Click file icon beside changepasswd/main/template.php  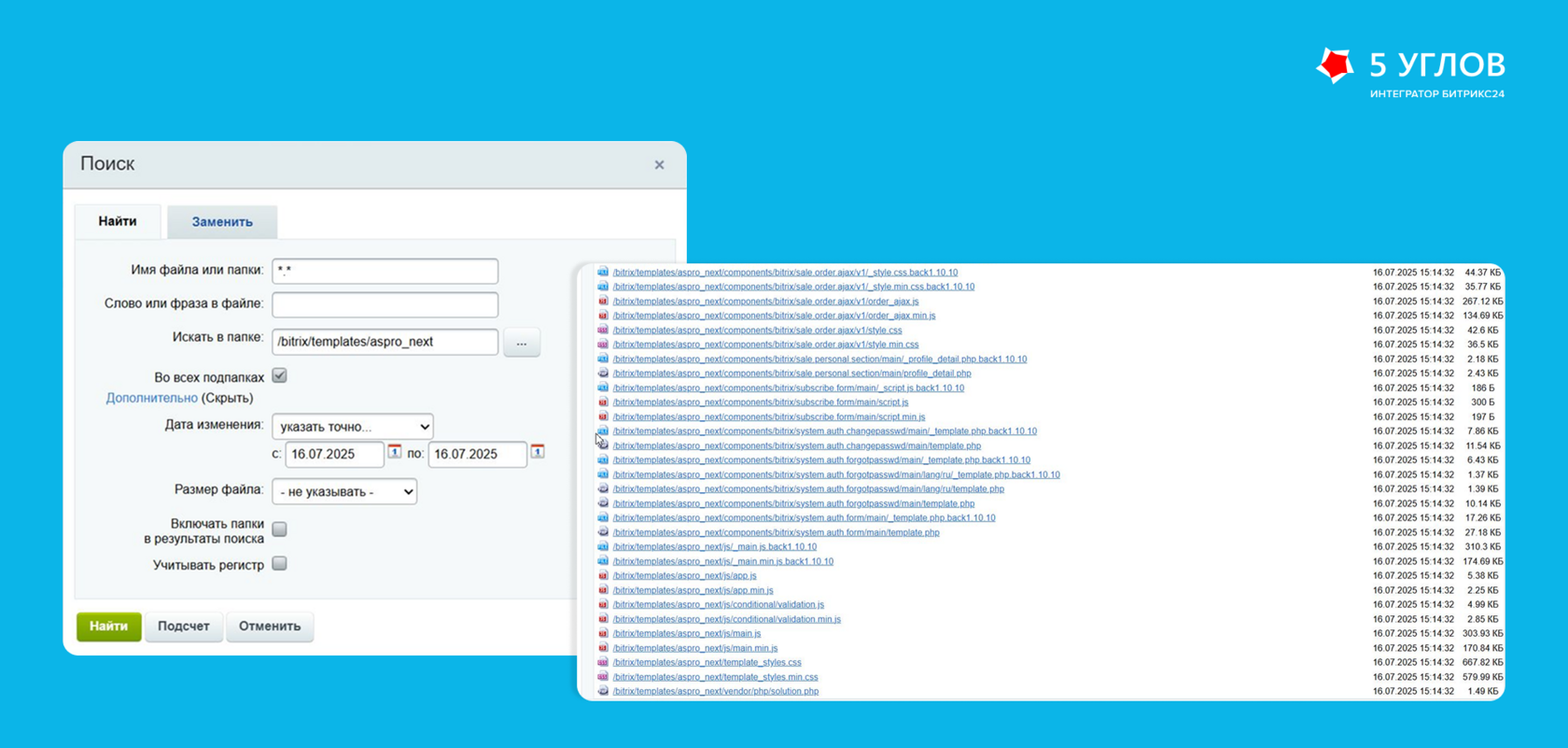tap(603, 445)
